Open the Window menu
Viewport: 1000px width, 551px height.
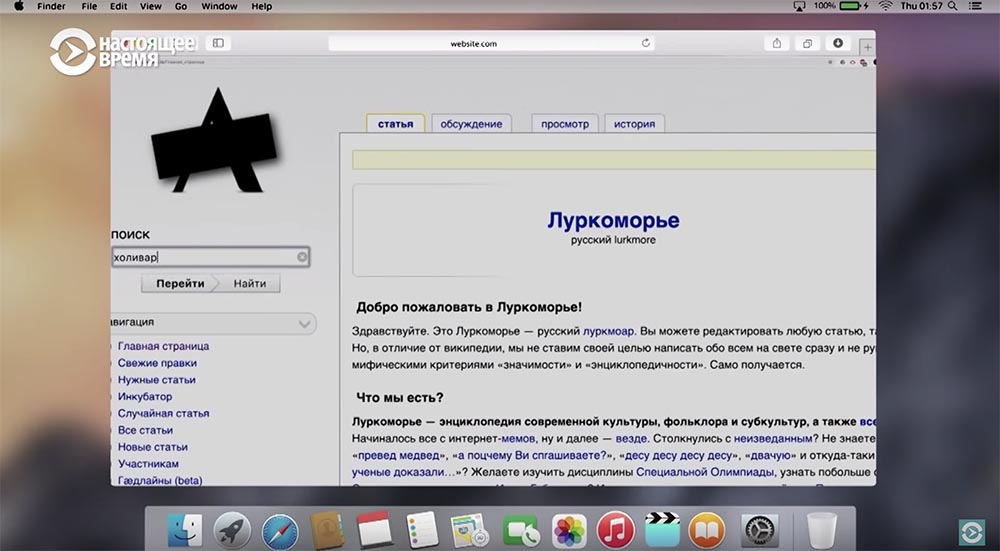pos(219,6)
